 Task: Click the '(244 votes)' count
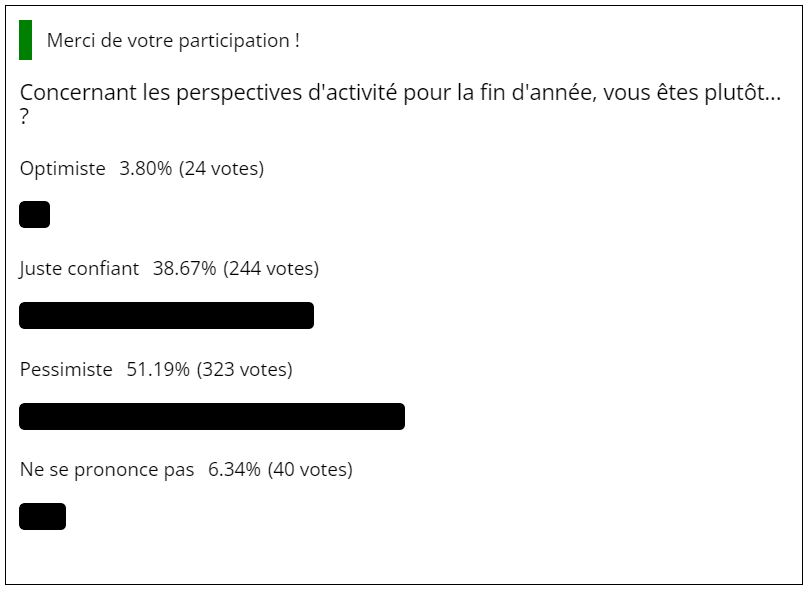point(271,269)
